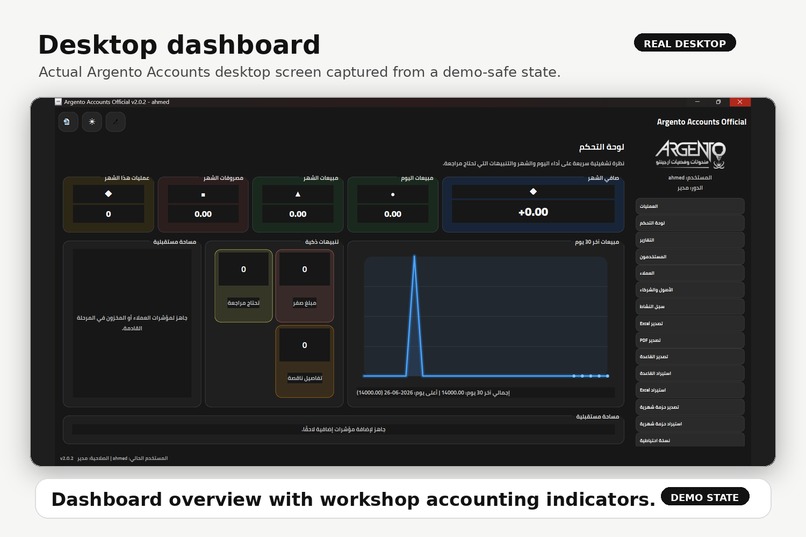The width and height of the screenshot is (806, 537).
Task: Go to المستخدمون in the sidebar
Action: (x=690, y=256)
